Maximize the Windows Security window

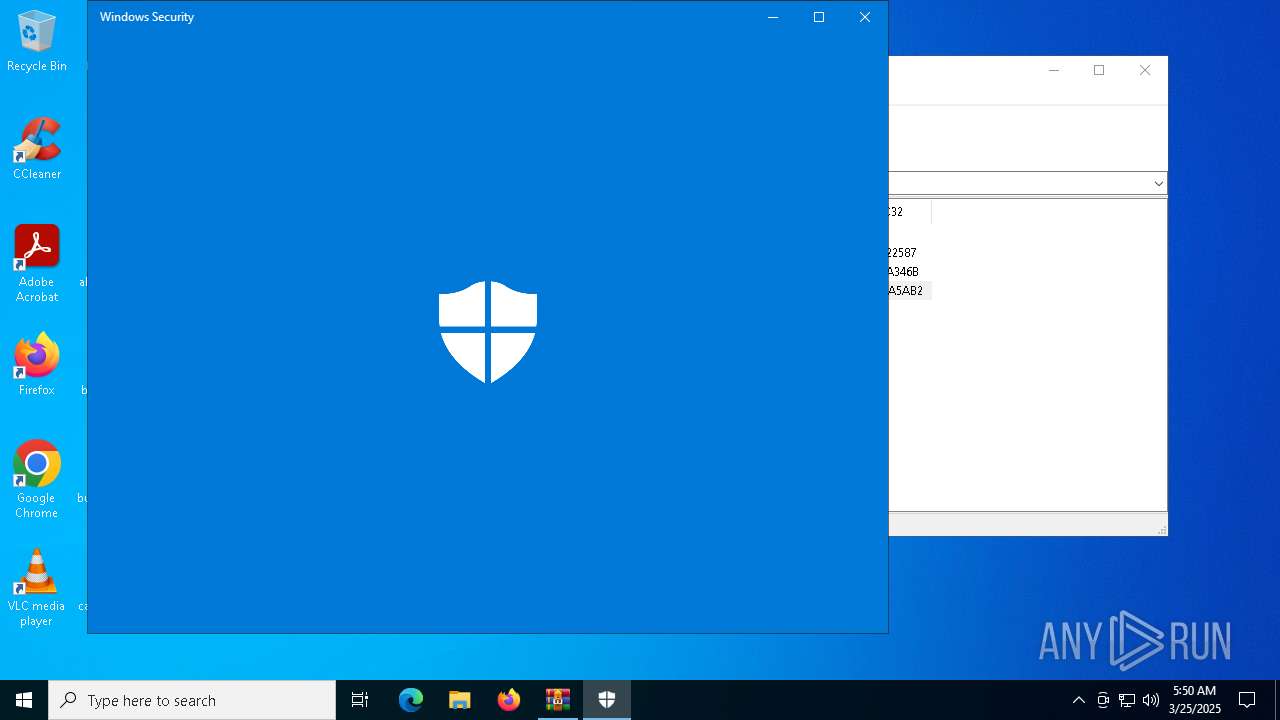click(x=819, y=17)
